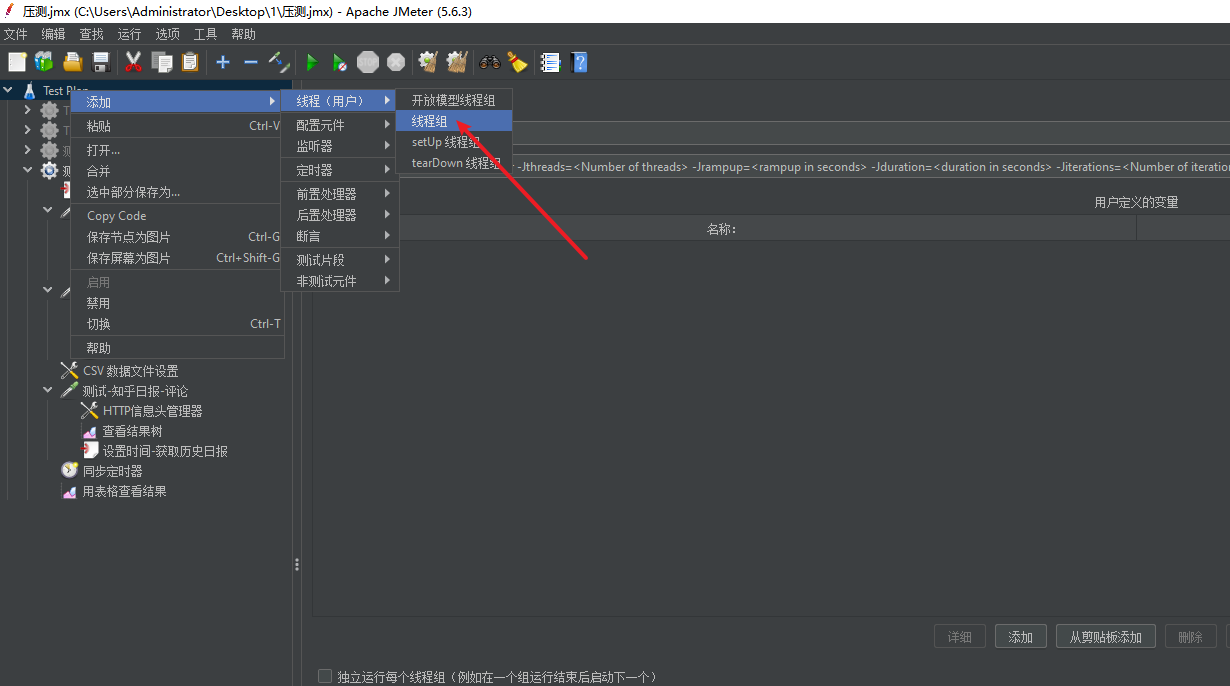Open the 选项 menu
This screenshot has width=1230, height=686.
(167, 34)
